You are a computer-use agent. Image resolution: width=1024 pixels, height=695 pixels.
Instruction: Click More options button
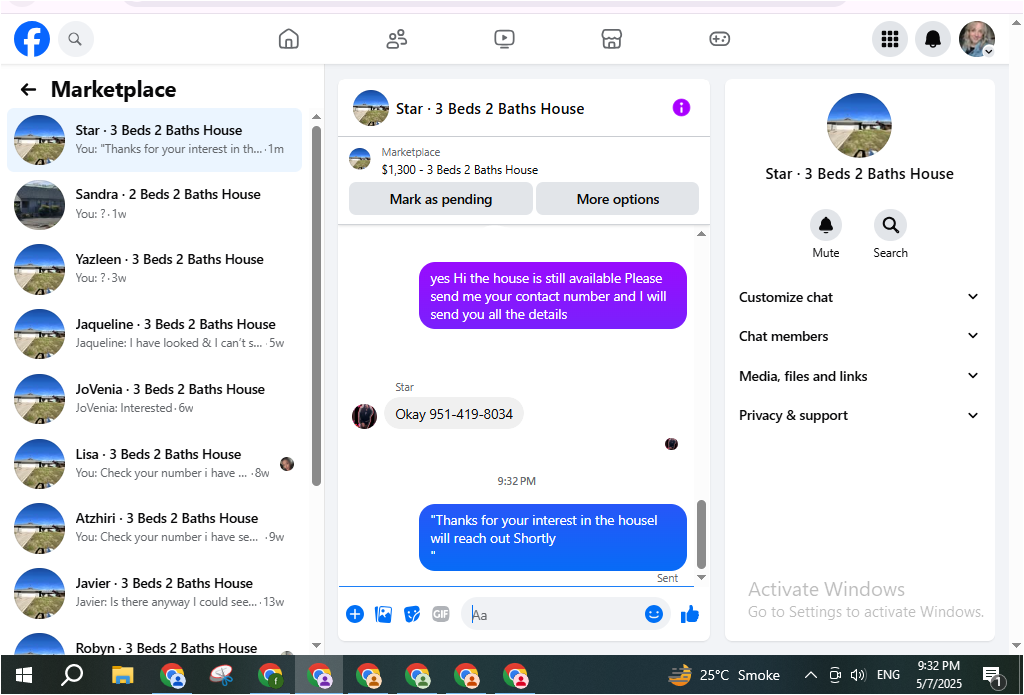coord(618,199)
